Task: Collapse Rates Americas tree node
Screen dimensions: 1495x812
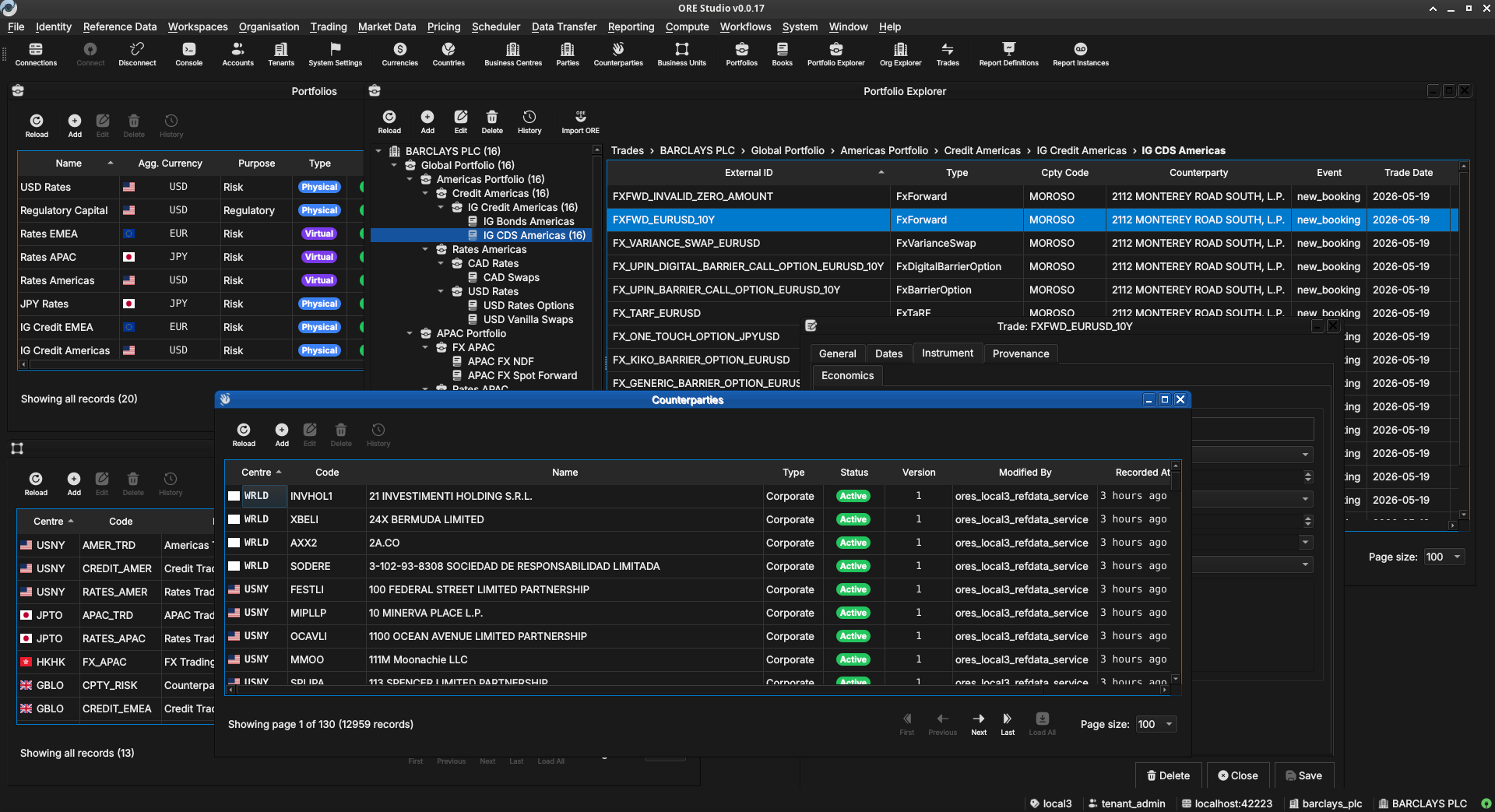Action: pos(426,249)
